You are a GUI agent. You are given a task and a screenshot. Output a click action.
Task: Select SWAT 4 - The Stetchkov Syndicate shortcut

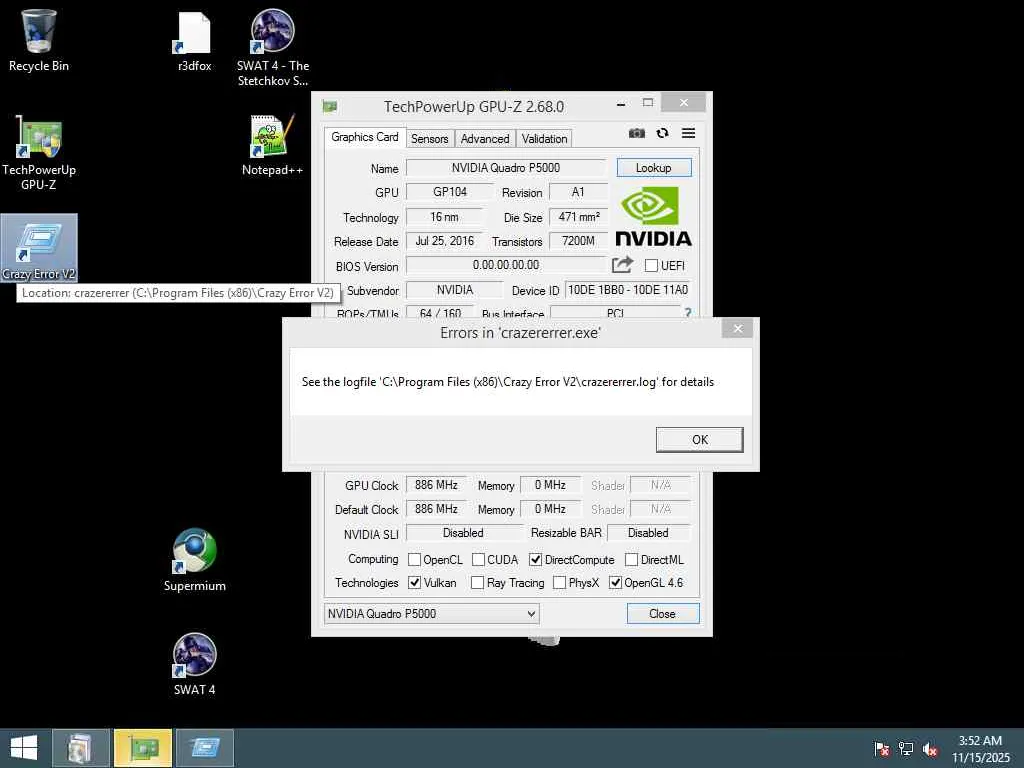coord(272,47)
